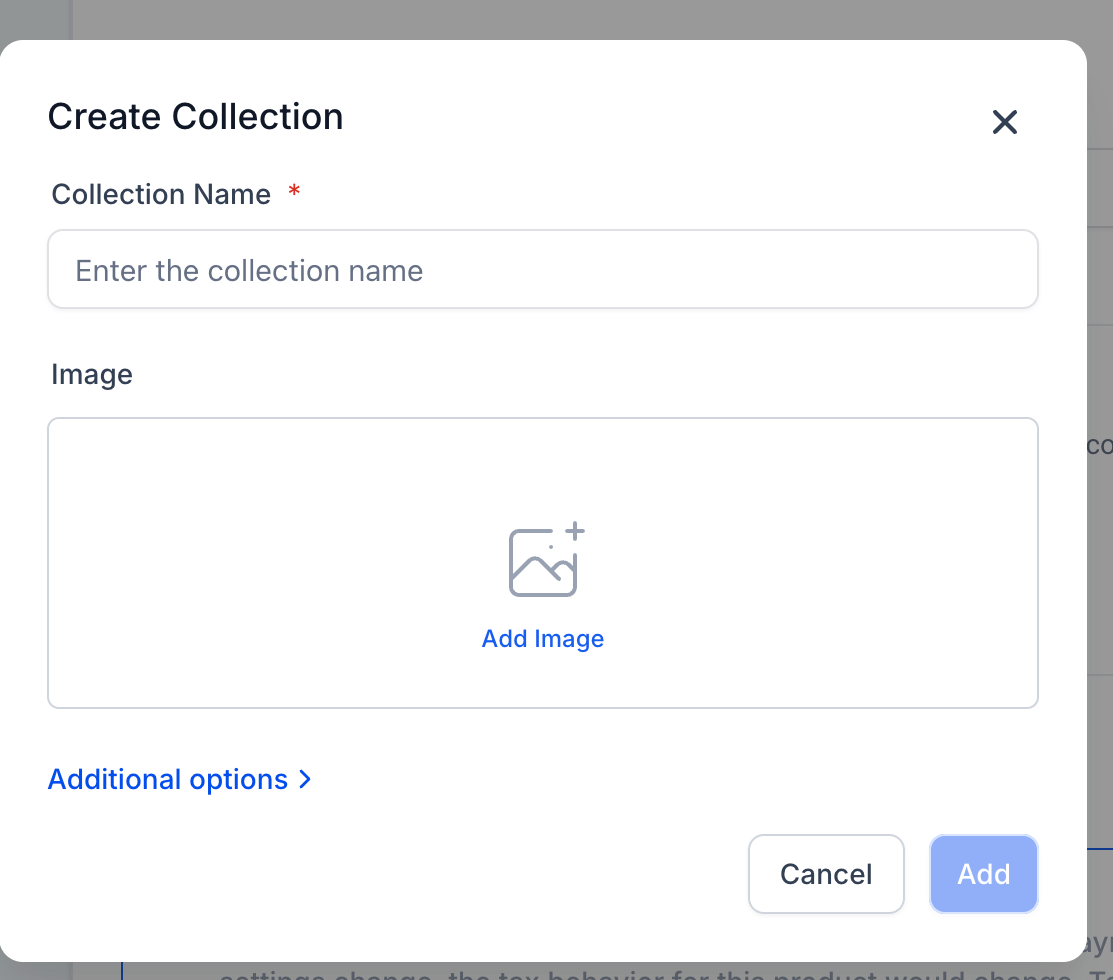1113x980 pixels.
Task: Click the chevron beside Additional options
Action: [x=305, y=779]
